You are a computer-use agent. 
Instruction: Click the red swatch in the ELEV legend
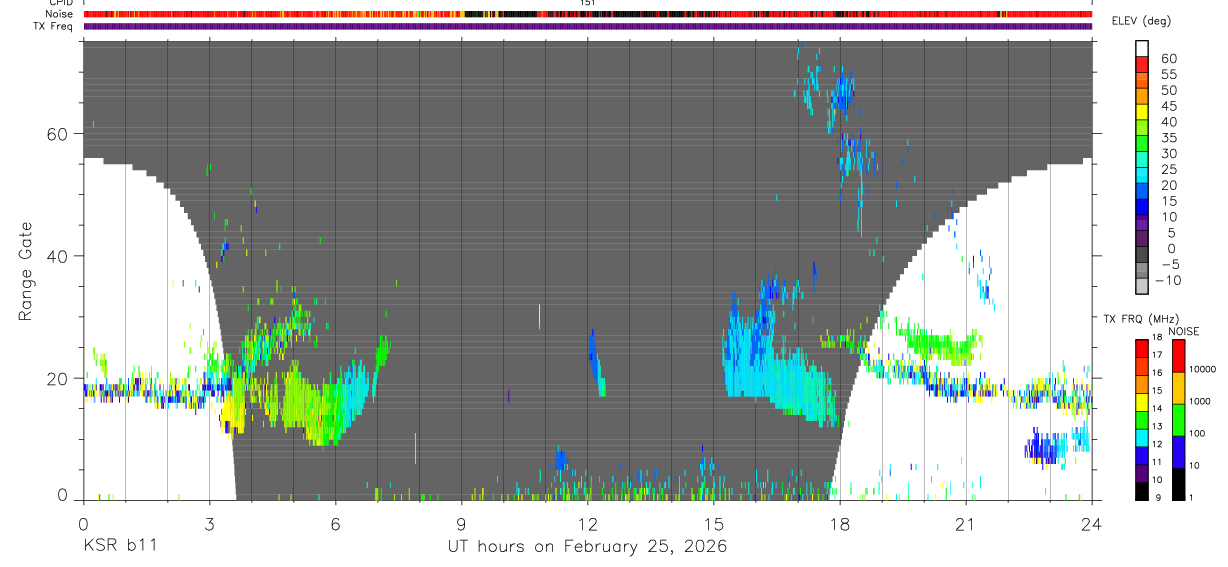(x=1142, y=64)
